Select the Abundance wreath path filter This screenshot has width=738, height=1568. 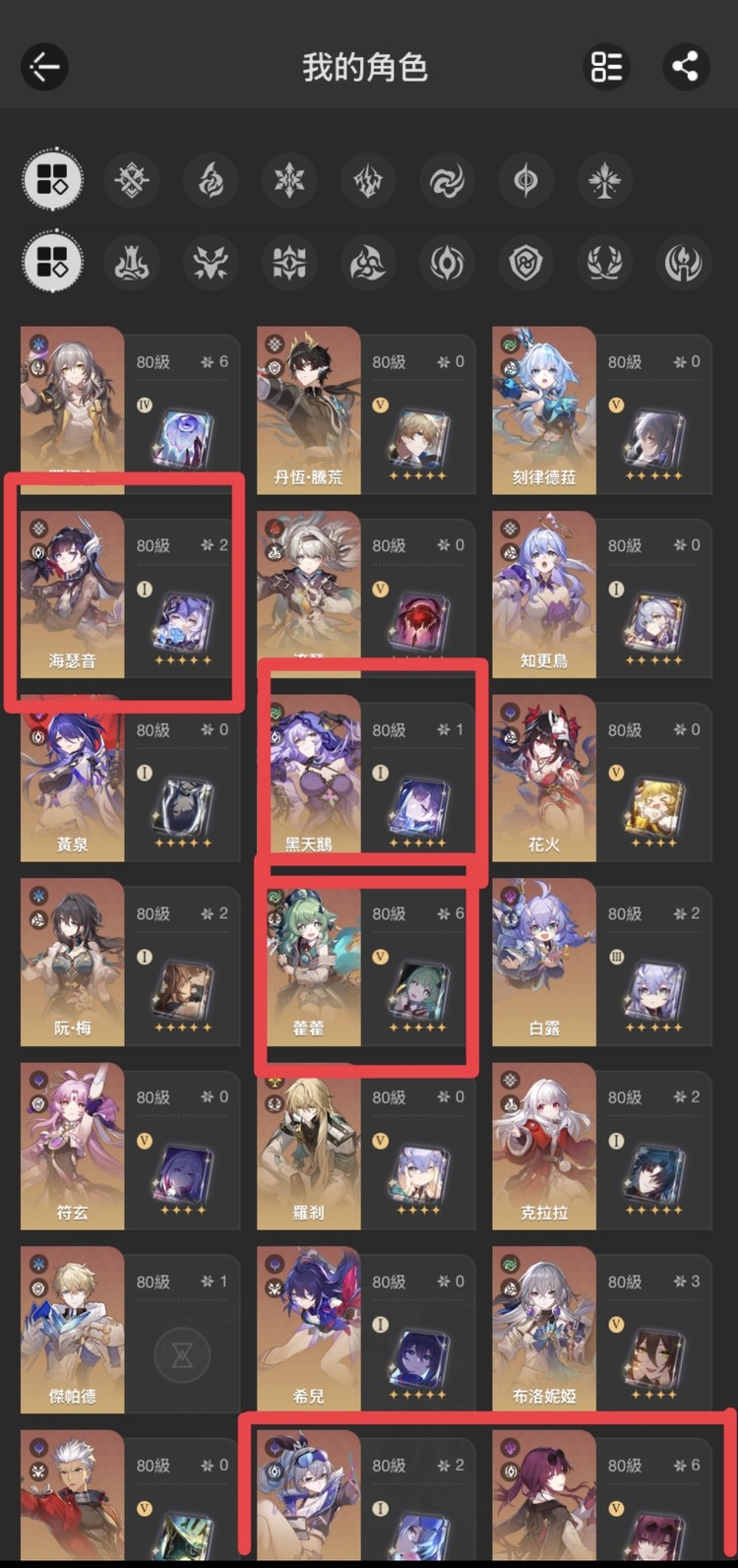[x=605, y=262]
